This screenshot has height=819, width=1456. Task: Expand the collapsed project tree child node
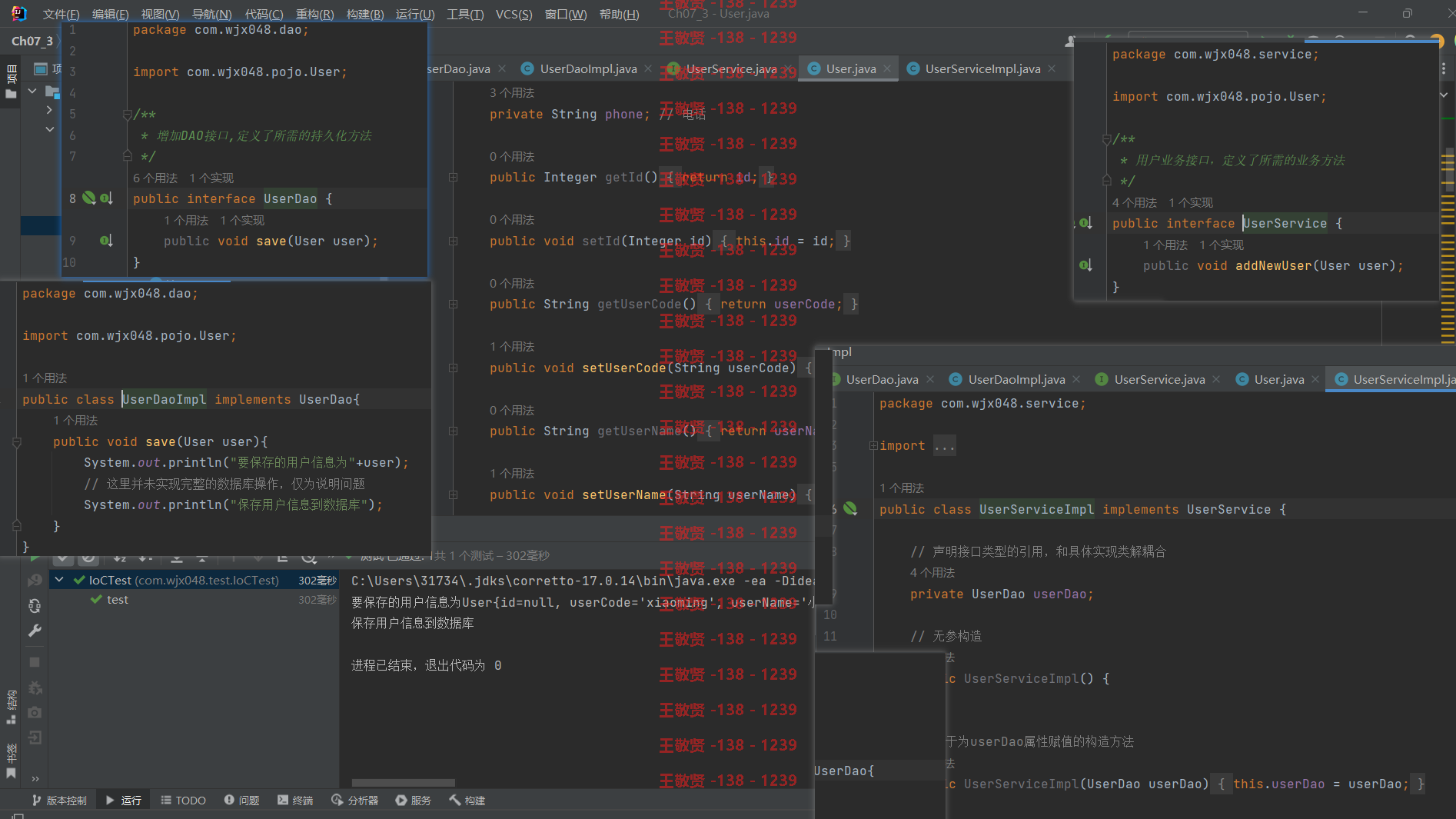click(x=49, y=110)
